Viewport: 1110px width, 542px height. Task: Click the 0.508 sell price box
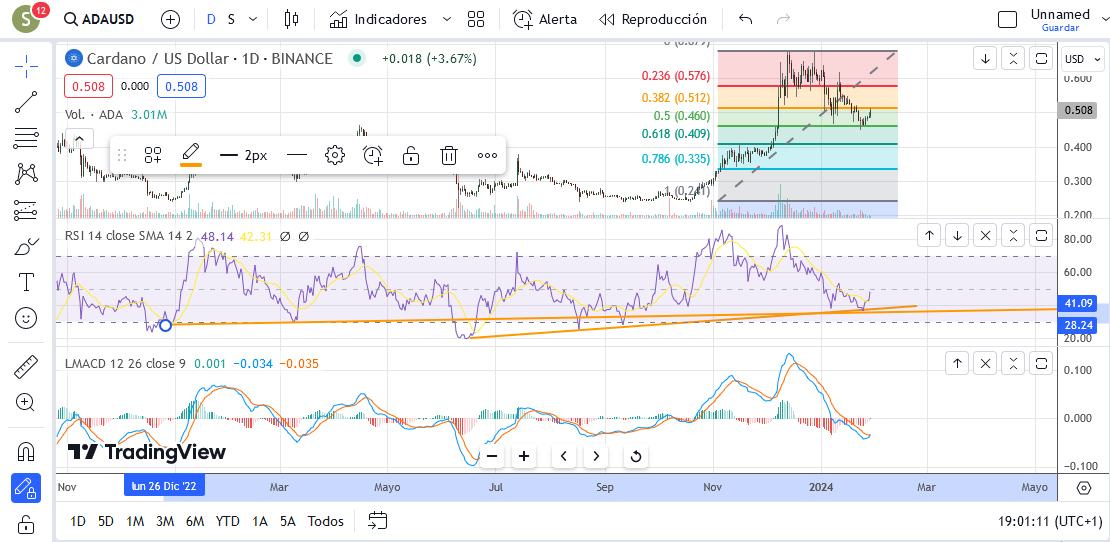(x=88, y=86)
